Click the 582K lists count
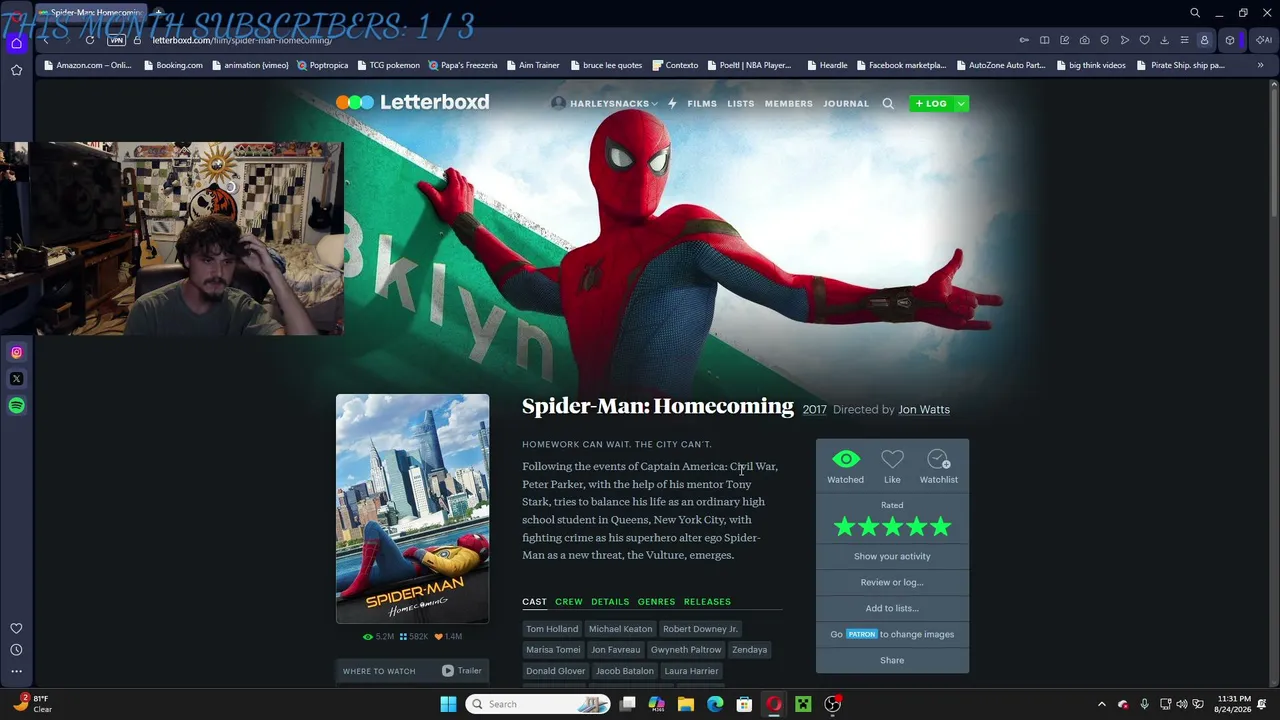 pyautogui.click(x=414, y=637)
